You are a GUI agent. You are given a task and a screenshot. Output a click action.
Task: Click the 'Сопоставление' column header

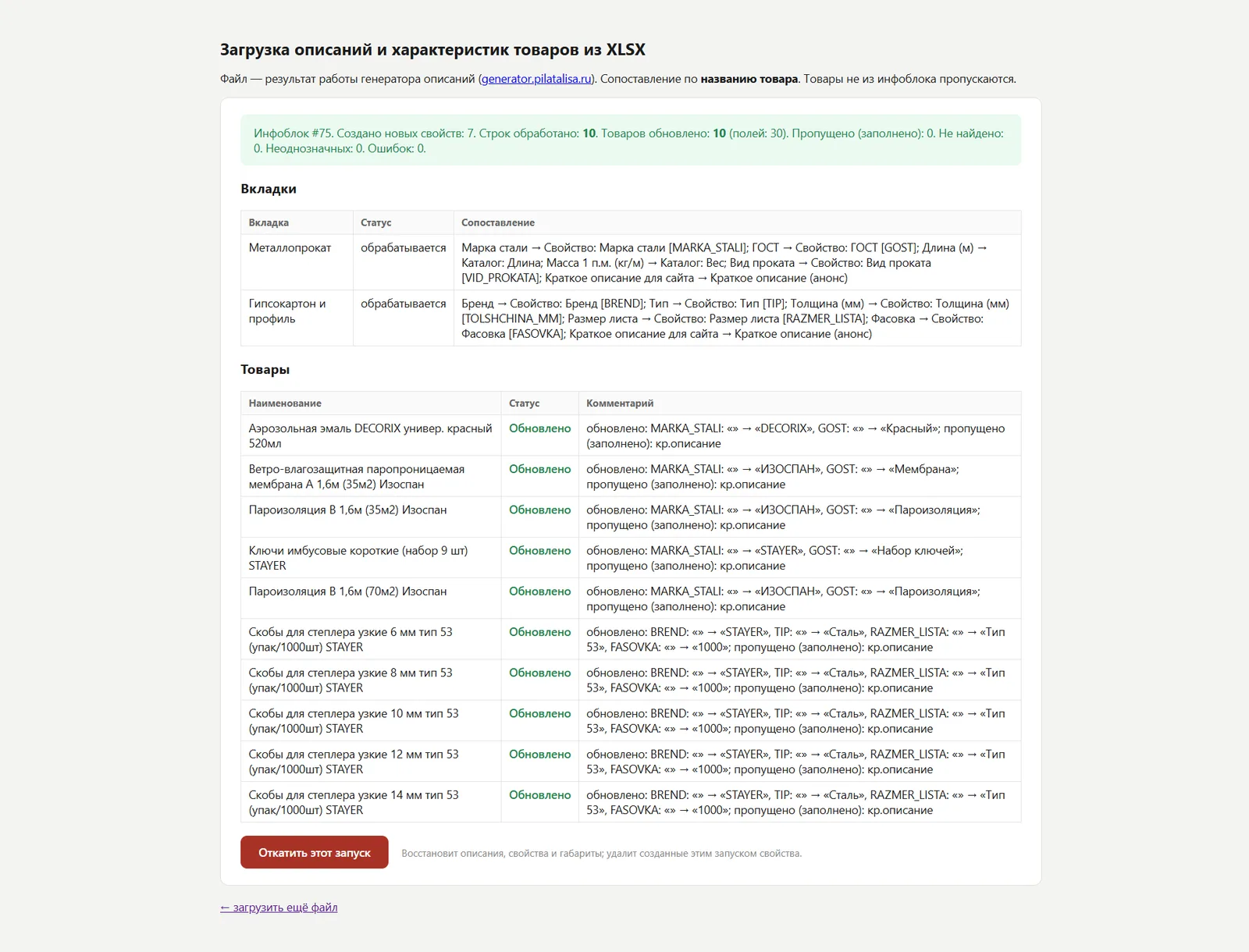pyautogui.click(x=498, y=222)
